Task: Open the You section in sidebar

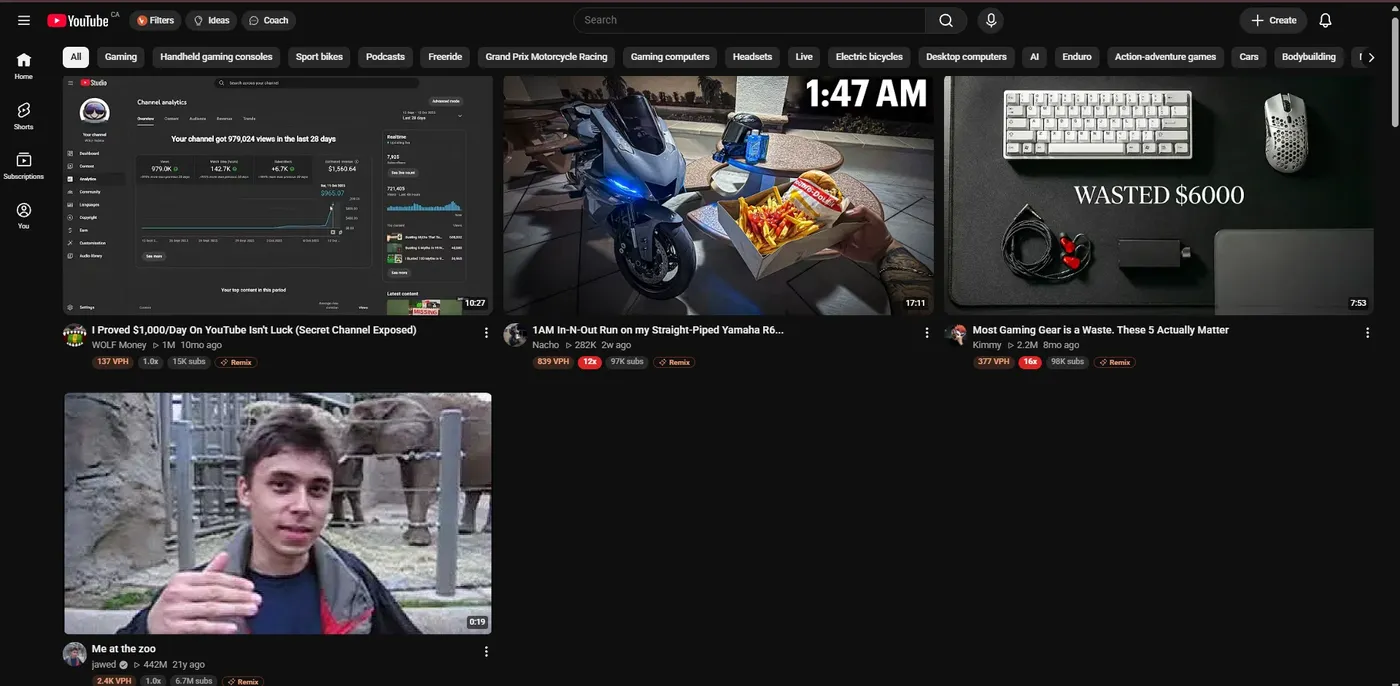Action: (x=24, y=216)
